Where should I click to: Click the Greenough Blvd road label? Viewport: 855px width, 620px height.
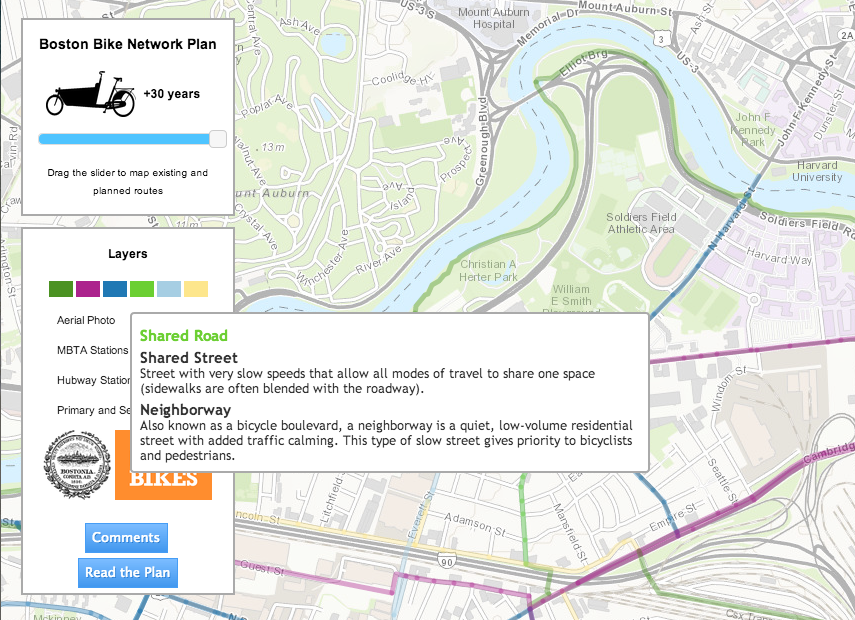(x=482, y=142)
